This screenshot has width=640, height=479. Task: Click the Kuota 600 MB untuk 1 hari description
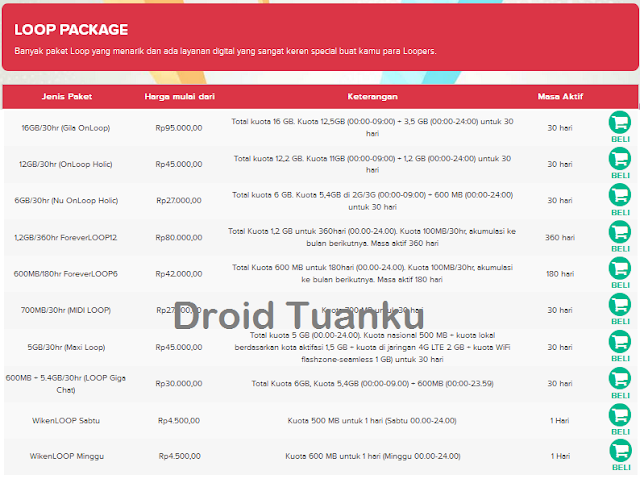point(373,456)
